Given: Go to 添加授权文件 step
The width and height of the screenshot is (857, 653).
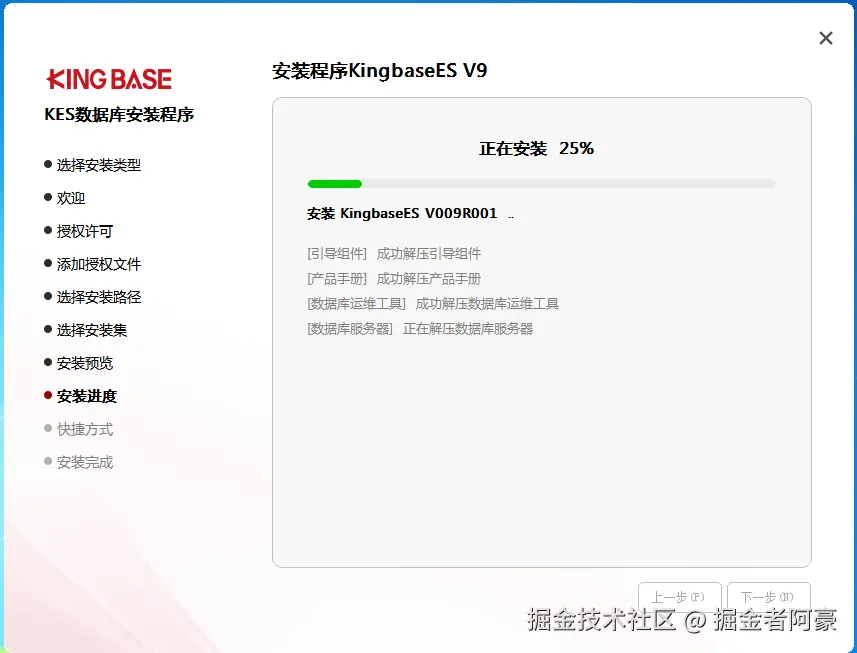Looking at the screenshot, I should tap(93, 264).
